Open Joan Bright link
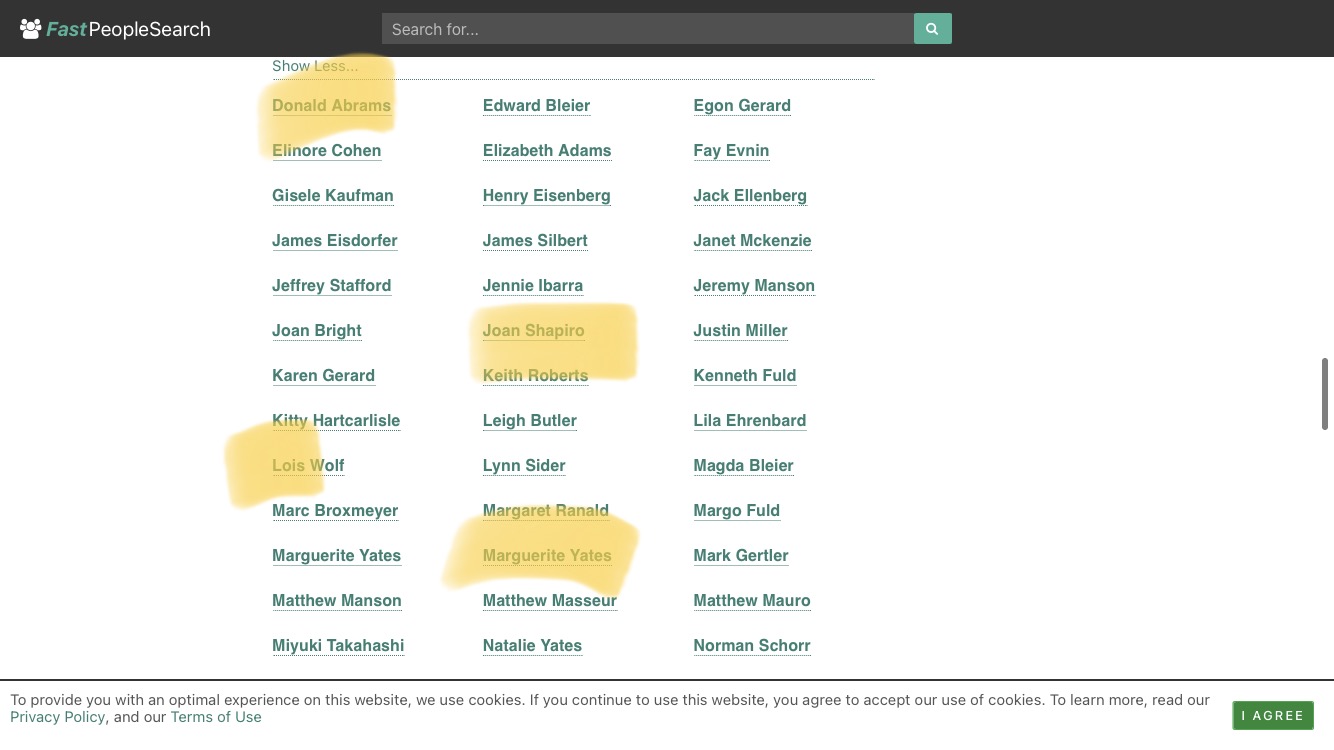 click(x=316, y=330)
